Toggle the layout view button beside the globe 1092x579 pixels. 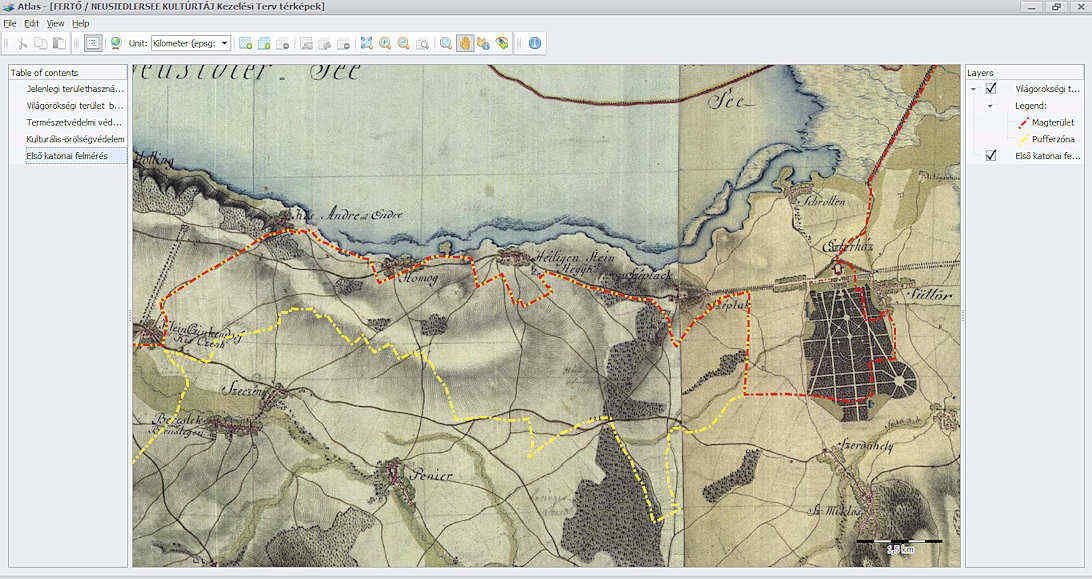93,43
